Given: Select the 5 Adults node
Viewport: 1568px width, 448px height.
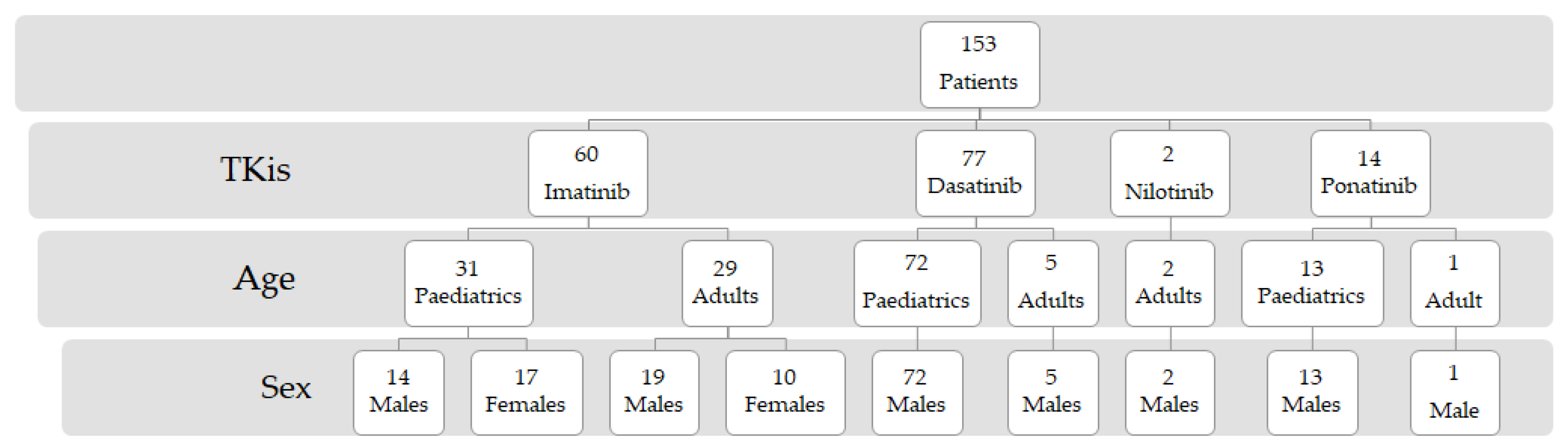Looking at the screenshot, I should (1052, 283).
